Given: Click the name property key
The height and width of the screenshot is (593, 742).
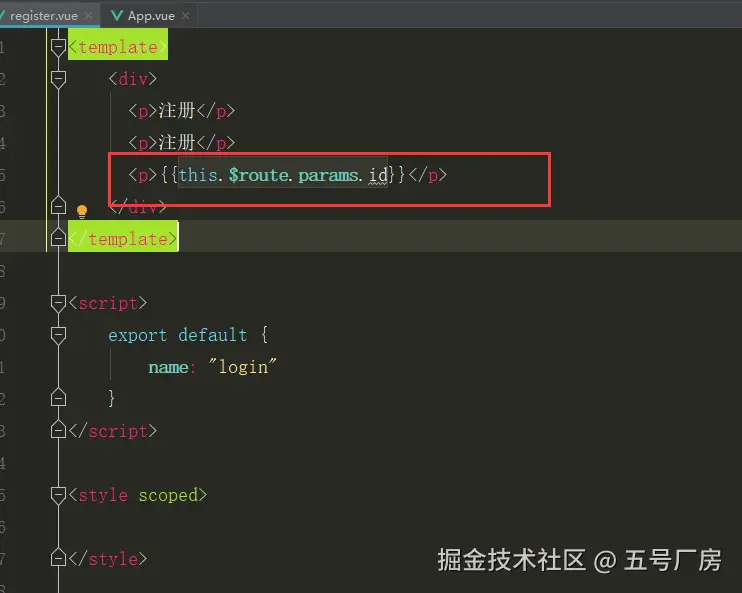Looking at the screenshot, I should pos(168,367).
